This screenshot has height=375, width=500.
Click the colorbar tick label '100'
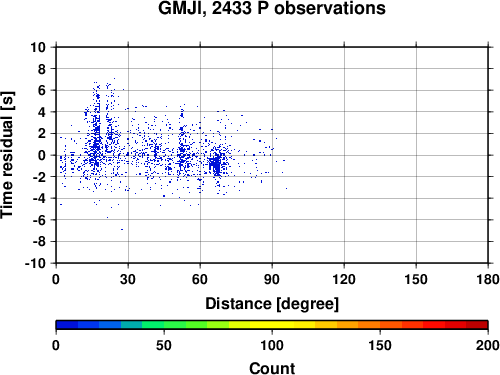click(x=272, y=345)
